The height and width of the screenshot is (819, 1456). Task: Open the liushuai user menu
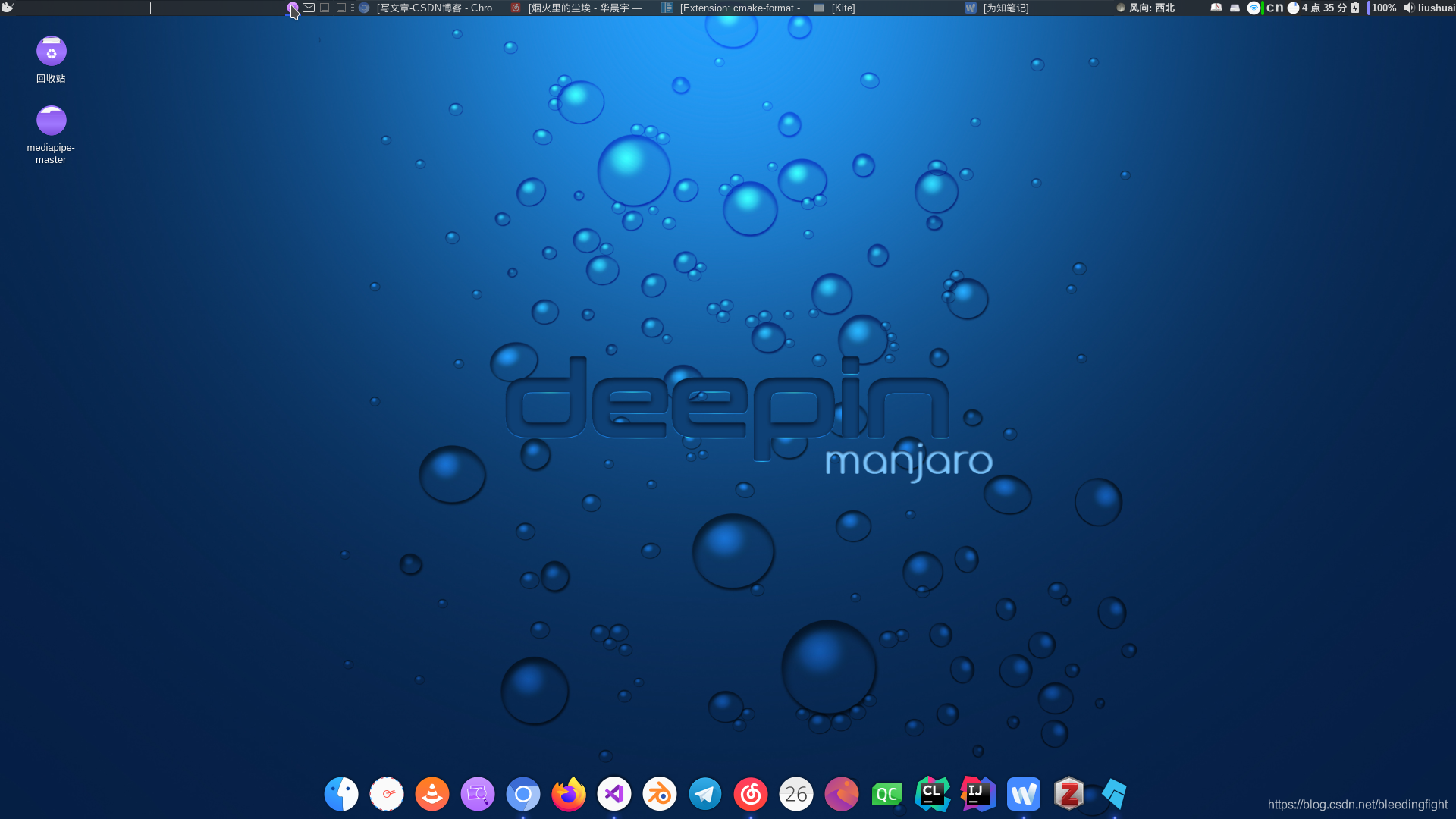(x=1436, y=8)
